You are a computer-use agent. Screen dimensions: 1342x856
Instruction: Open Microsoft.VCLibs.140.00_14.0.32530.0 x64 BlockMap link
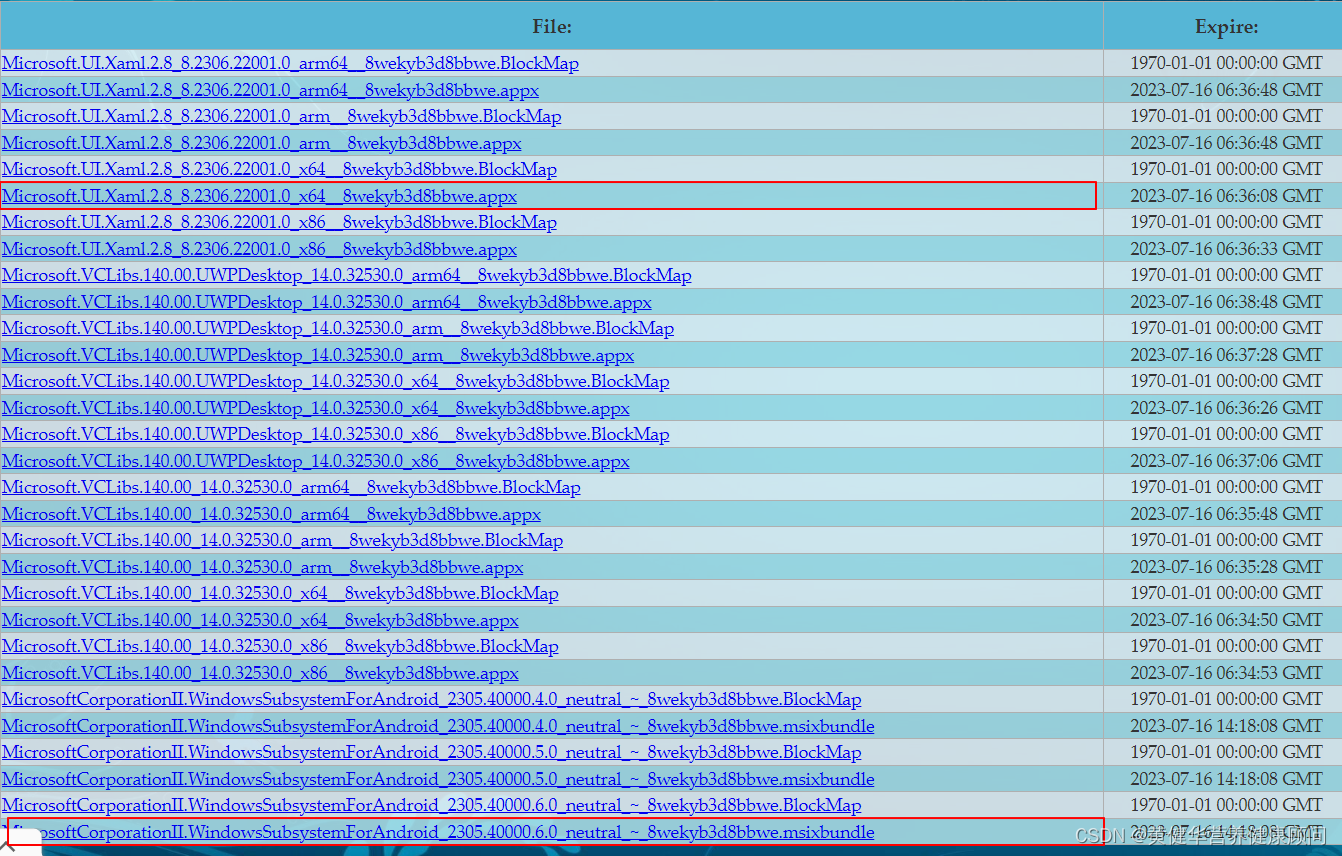tap(280, 593)
